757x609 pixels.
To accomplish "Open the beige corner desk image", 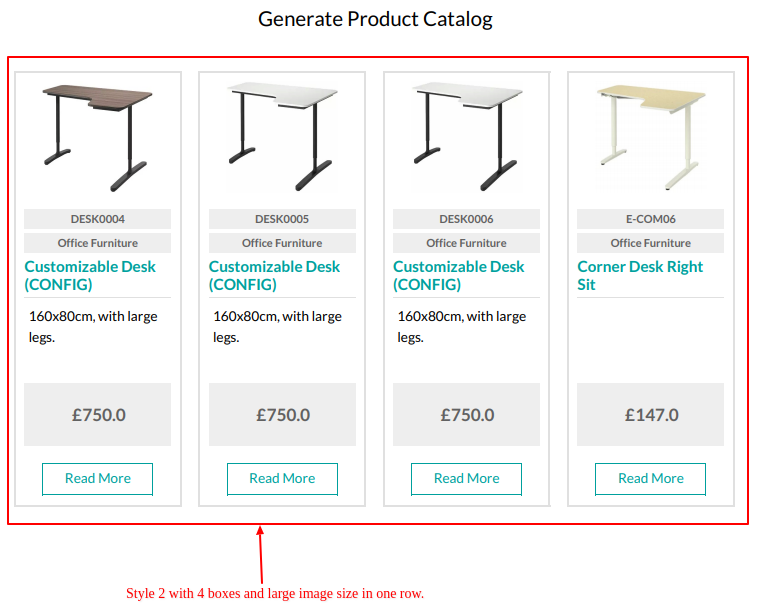I will (x=650, y=138).
